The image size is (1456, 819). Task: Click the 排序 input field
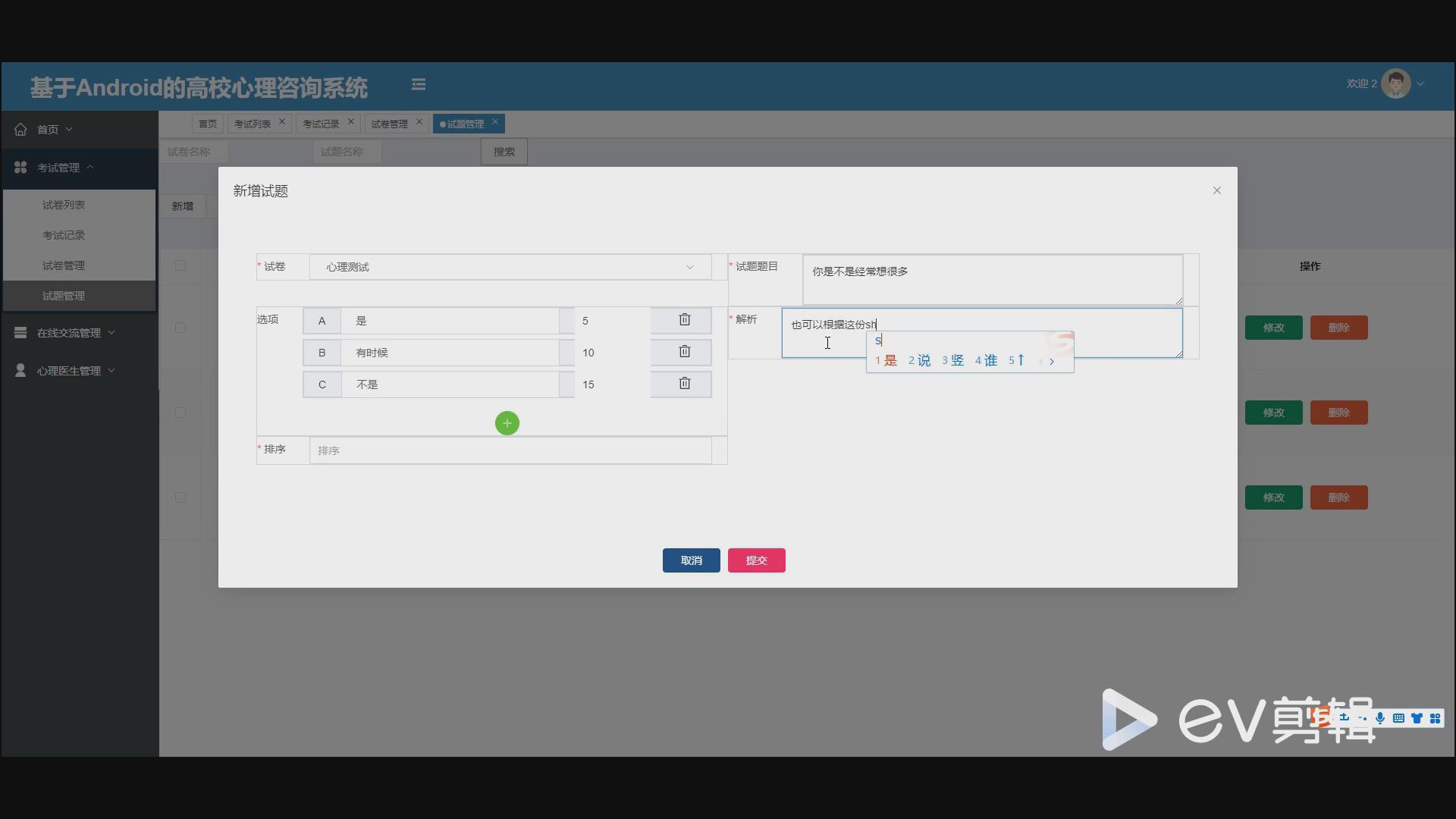click(510, 450)
